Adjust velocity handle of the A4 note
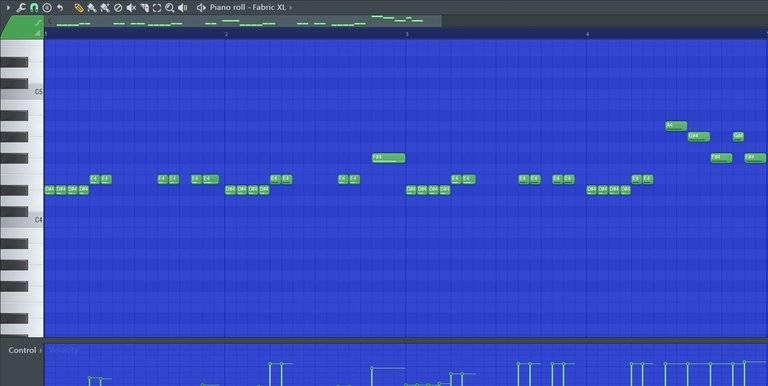Viewport: 768px width, 386px height. point(665,363)
